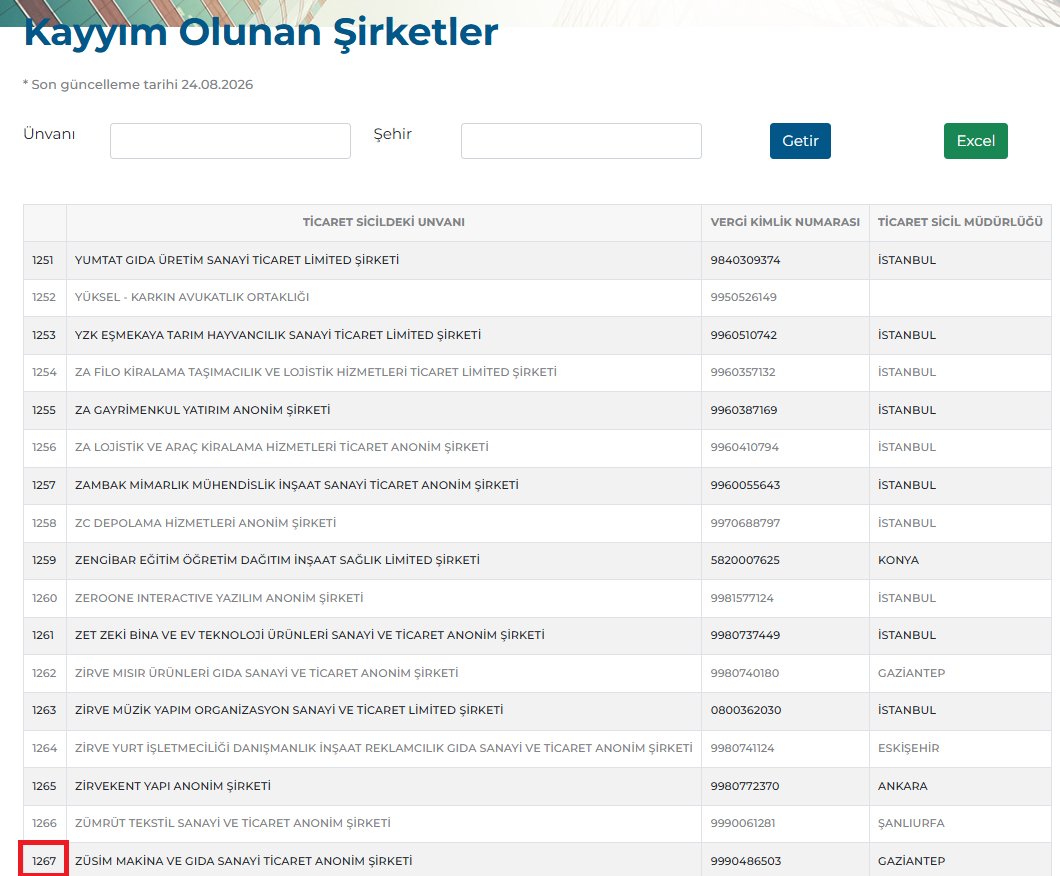Click the VERGİ KİMLİK NUMARASI column header
This screenshot has height=876, width=1060.
pyautogui.click(x=785, y=222)
